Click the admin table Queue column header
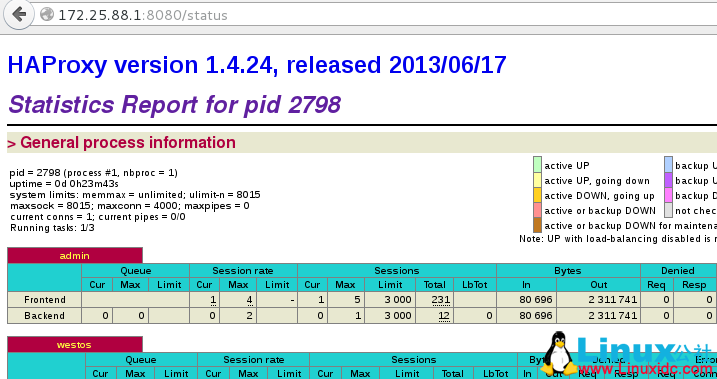This screenshot has height=379, width=717. click(135, 271)
